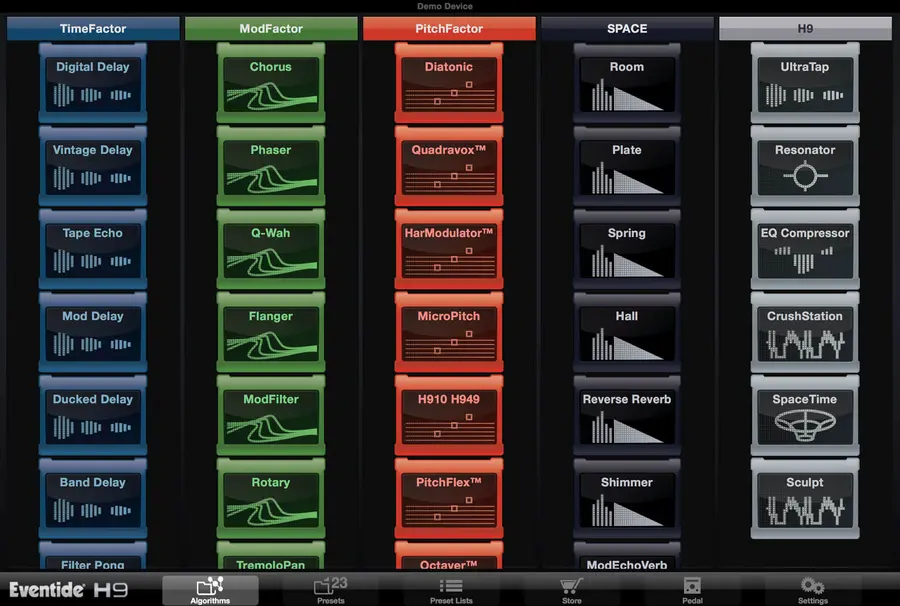The width and height of the screenshot is (900, 606).
Task: Select the PitchFlex algorithm tile
Action: (x=449, y=499)
